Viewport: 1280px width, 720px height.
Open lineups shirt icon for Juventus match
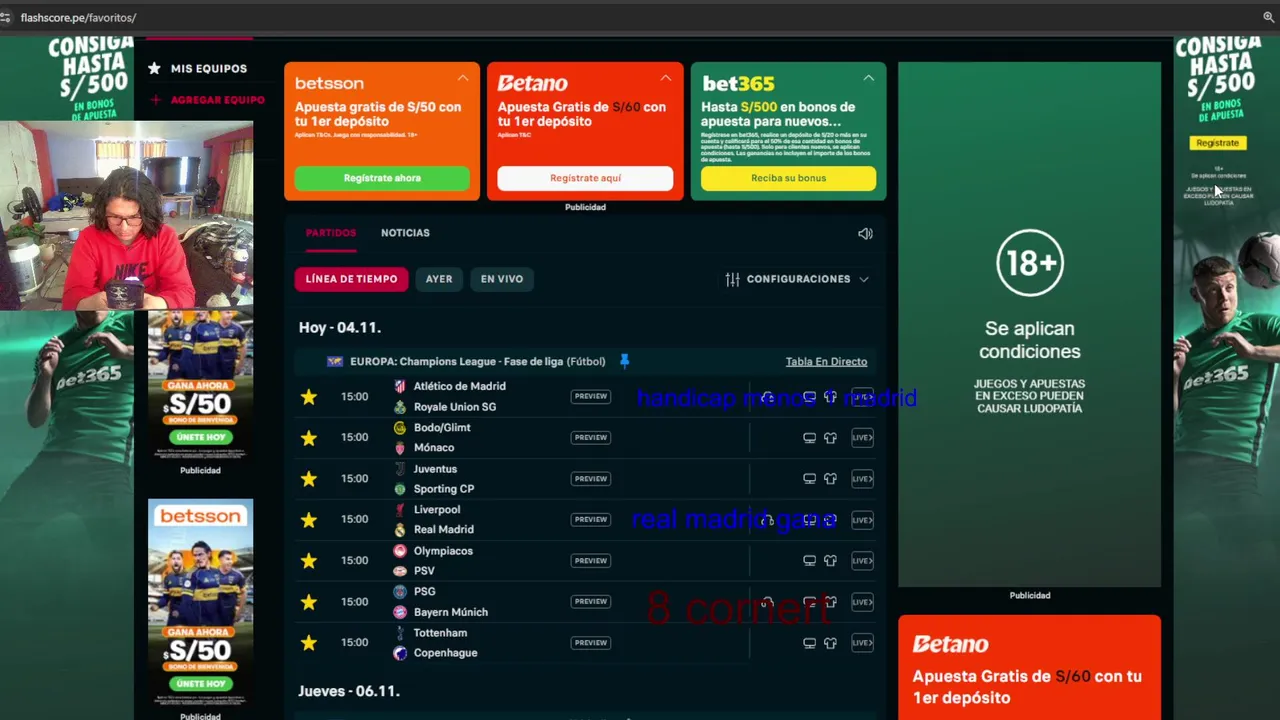pyautogui.click(x=830, y=479)
